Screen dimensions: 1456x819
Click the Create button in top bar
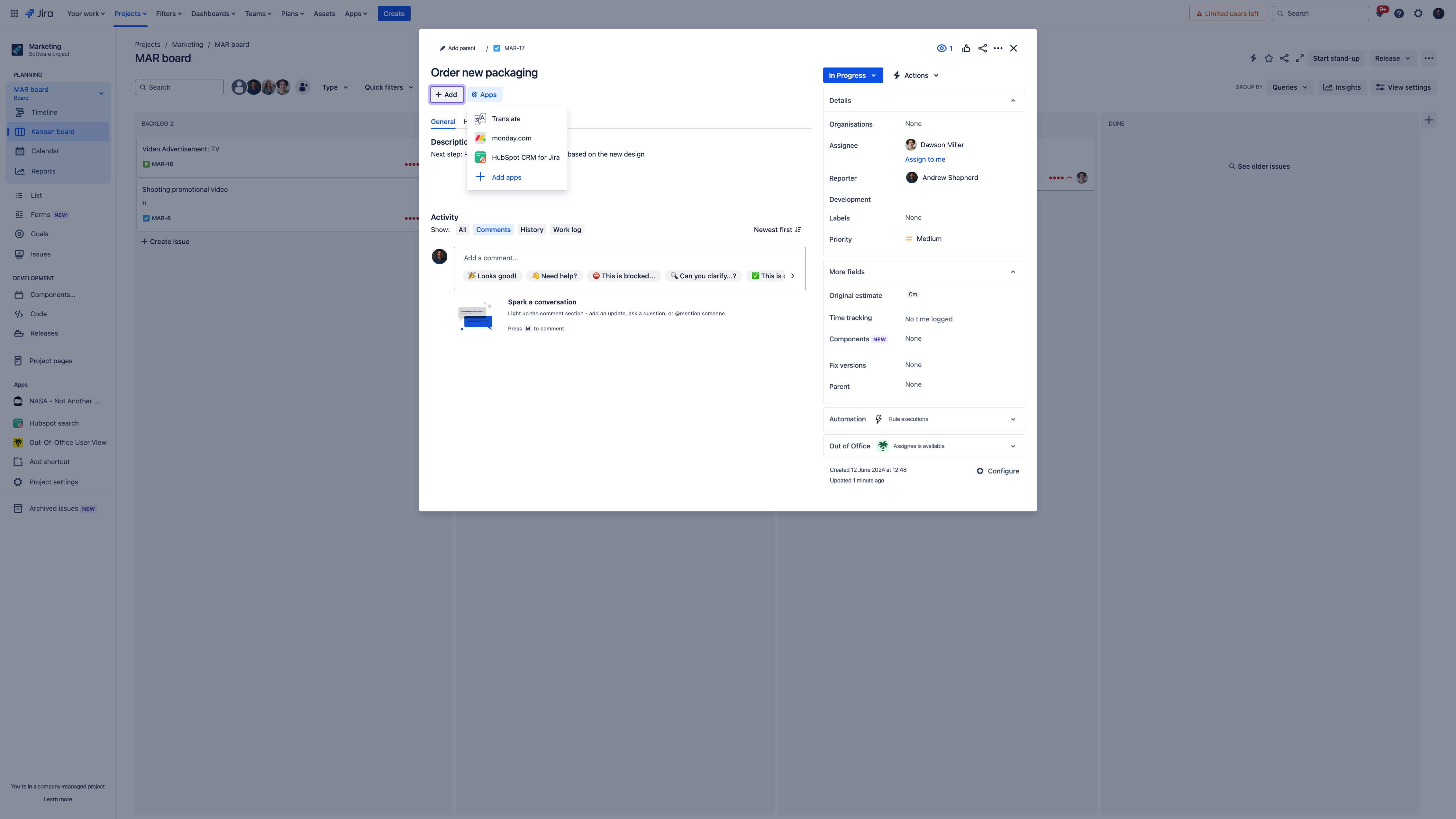(394, 14)
